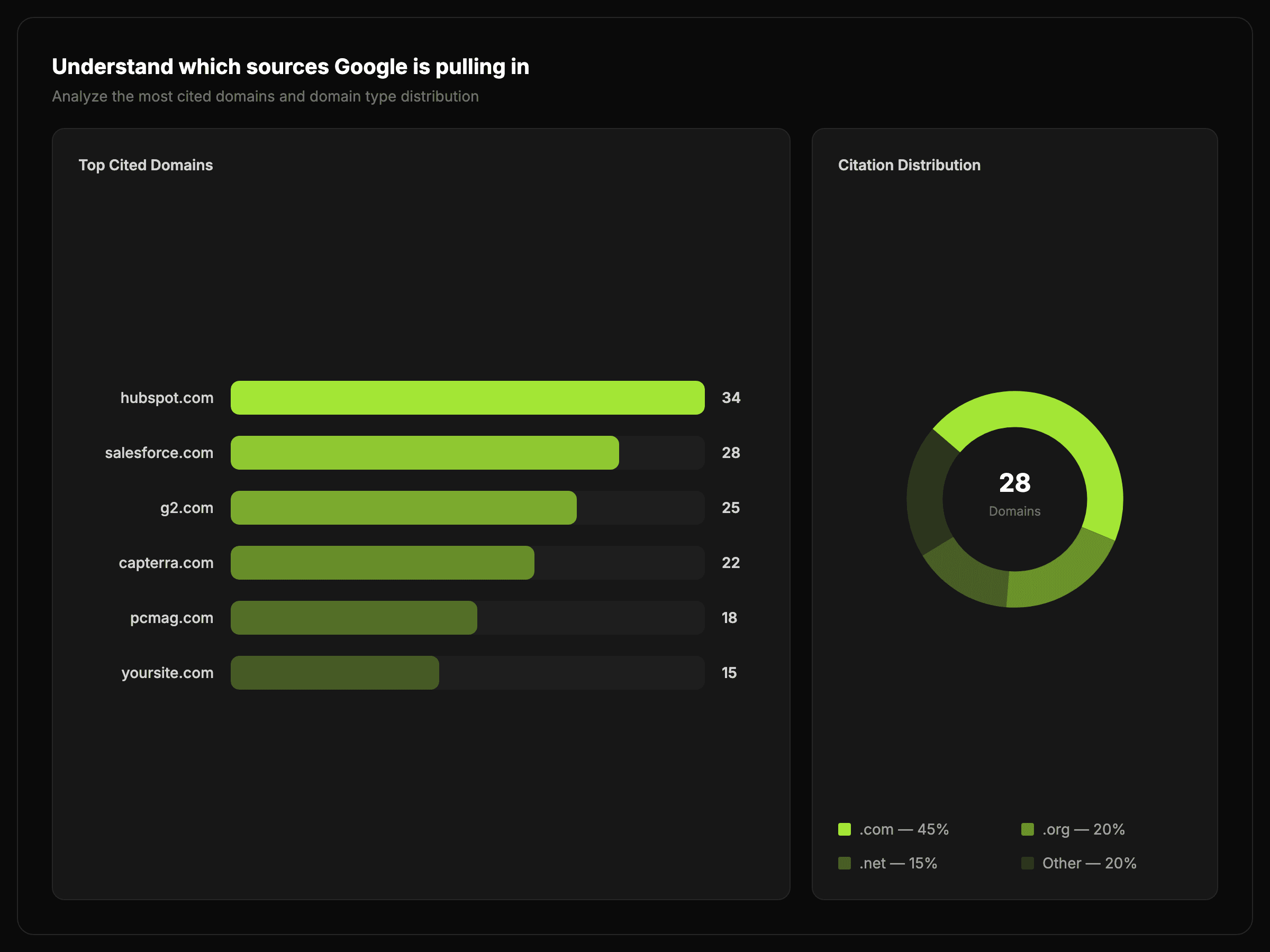Viewport: 1270px width, 952px height.
Task: Click the Top Cited Domains heading
Action: pos(146,165)
